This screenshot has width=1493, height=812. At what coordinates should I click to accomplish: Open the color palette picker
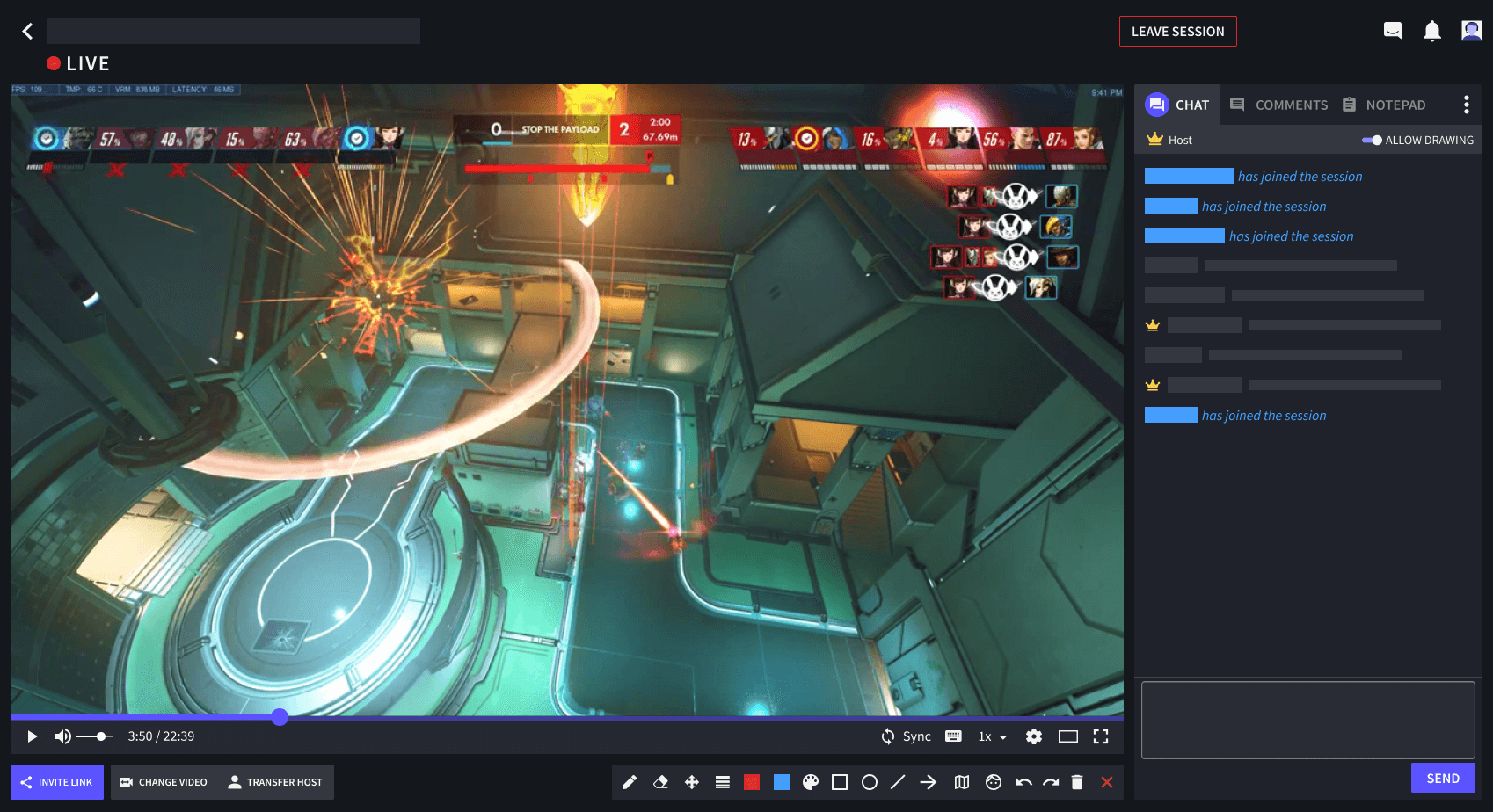pos(811,781)
